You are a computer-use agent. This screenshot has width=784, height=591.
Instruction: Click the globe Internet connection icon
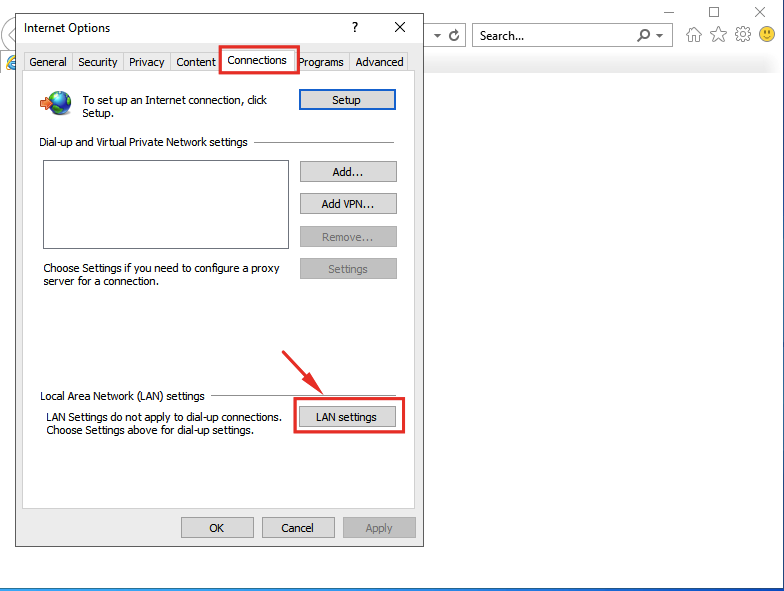56,103
